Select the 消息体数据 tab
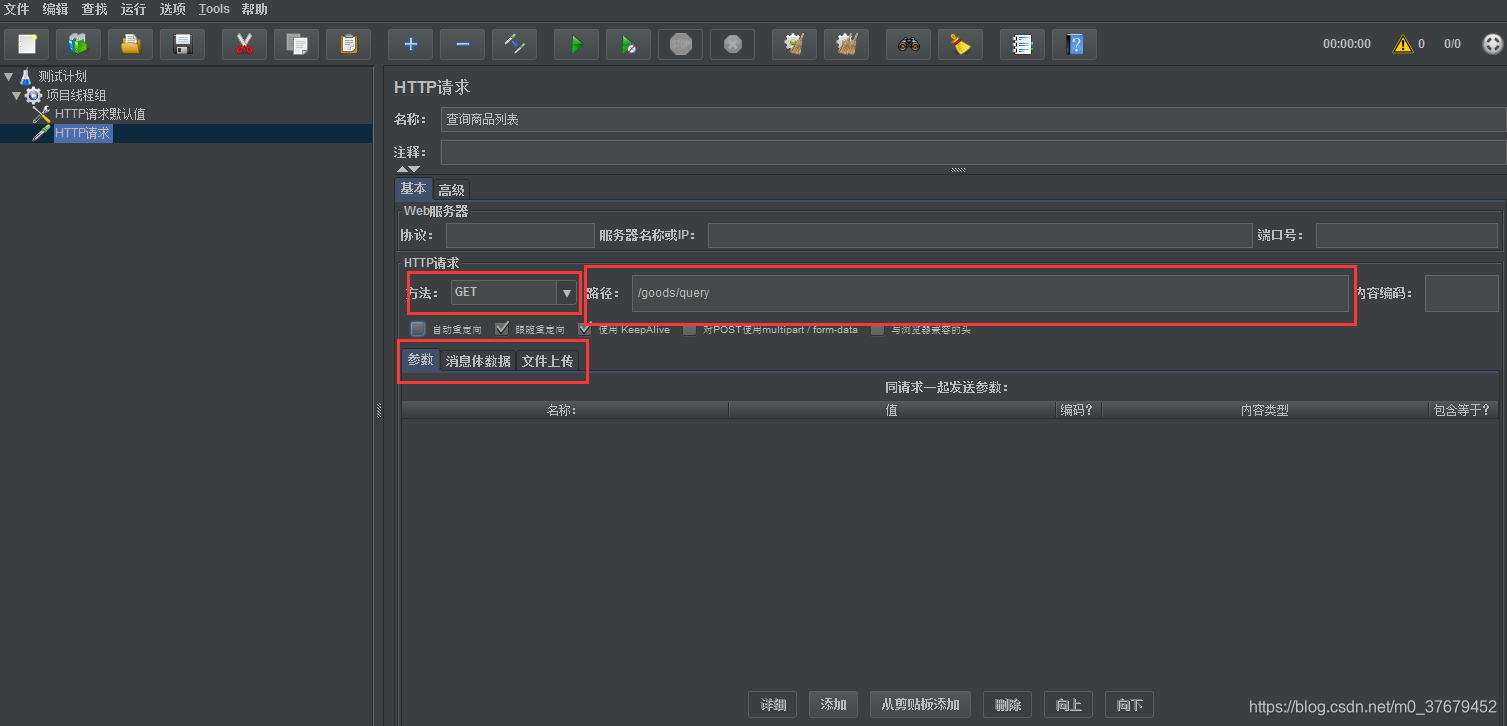 [x=478, y=360]
